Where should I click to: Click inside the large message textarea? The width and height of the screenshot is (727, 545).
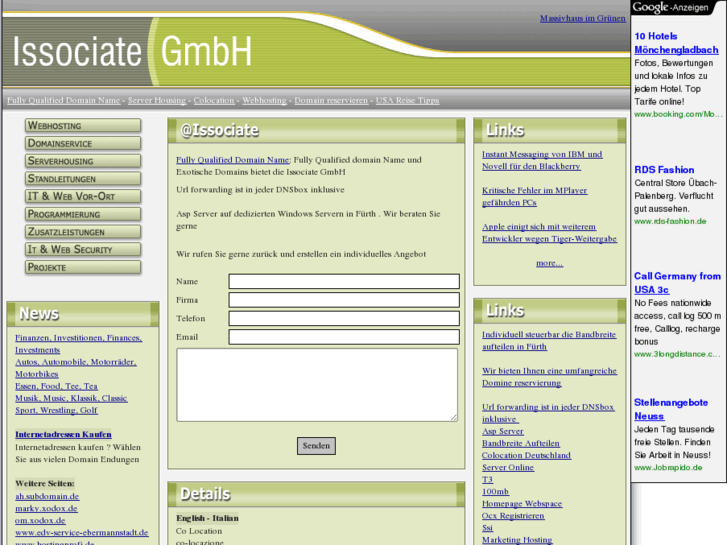317,385
